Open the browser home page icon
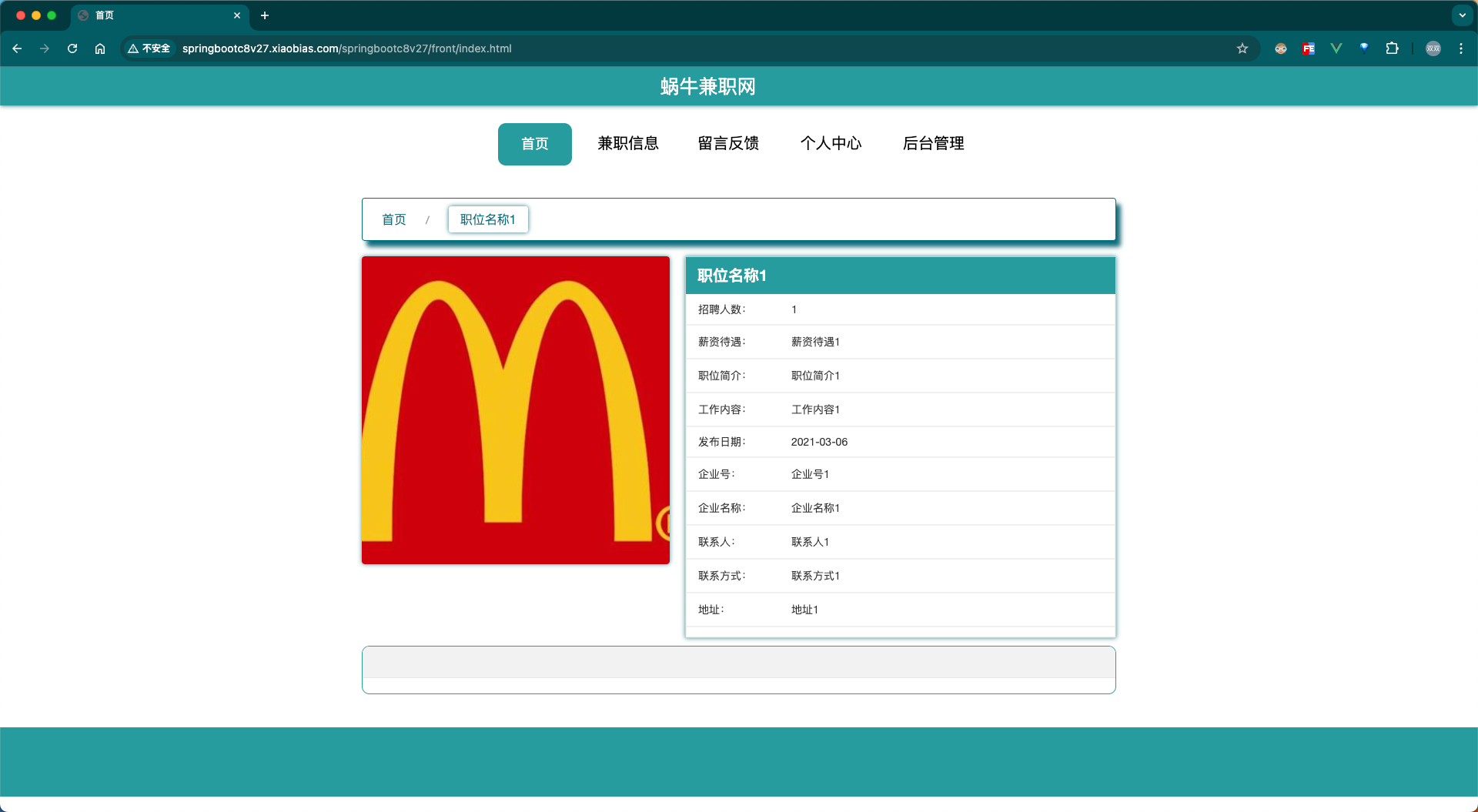The image size is (1478, 812). tap(100, 48)
